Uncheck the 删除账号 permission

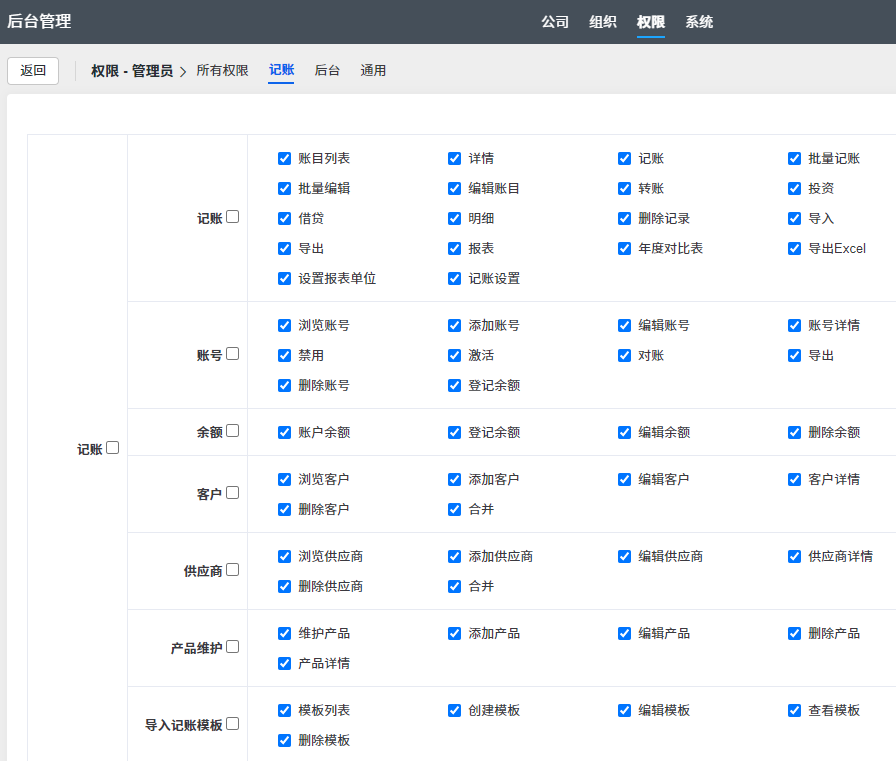click(x=285, y=386)
